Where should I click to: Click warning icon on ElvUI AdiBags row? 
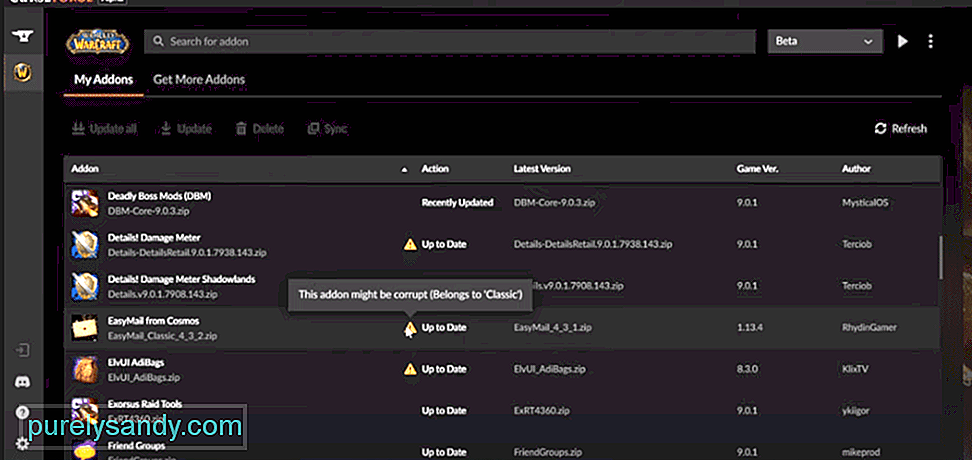tap(410, 369)
